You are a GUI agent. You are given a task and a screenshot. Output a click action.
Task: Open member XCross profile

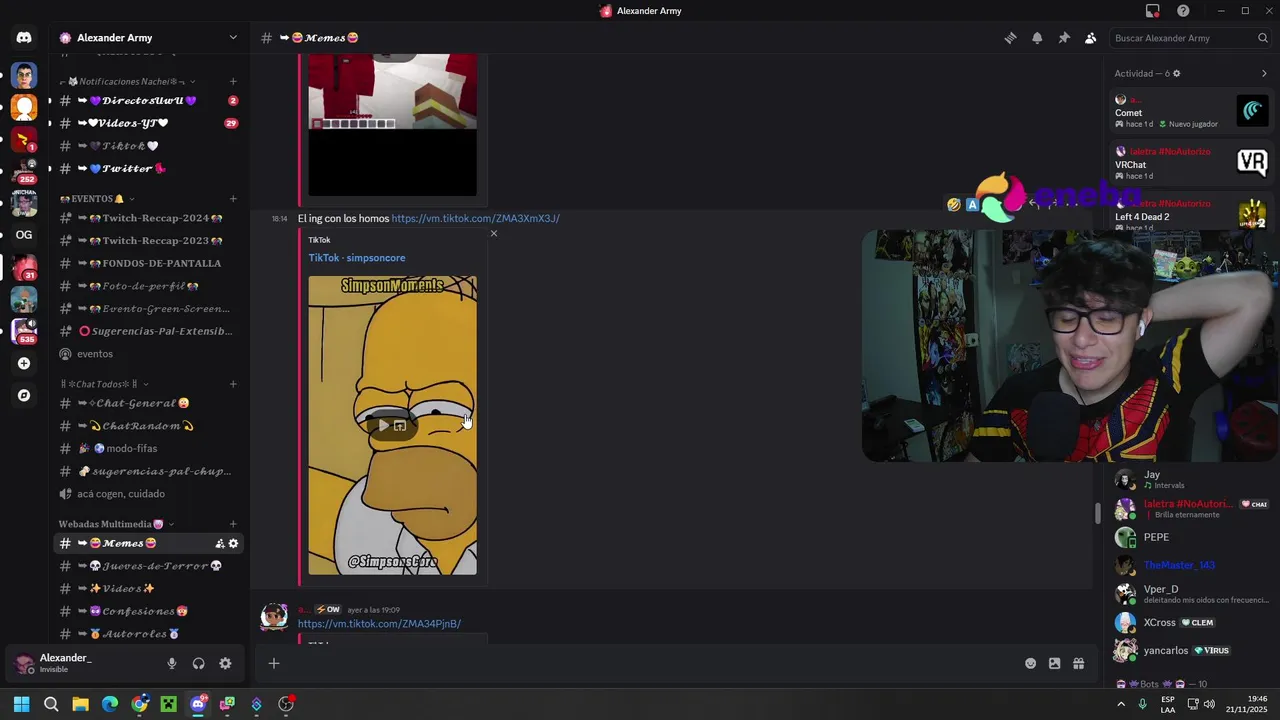tap(1190, 623)
